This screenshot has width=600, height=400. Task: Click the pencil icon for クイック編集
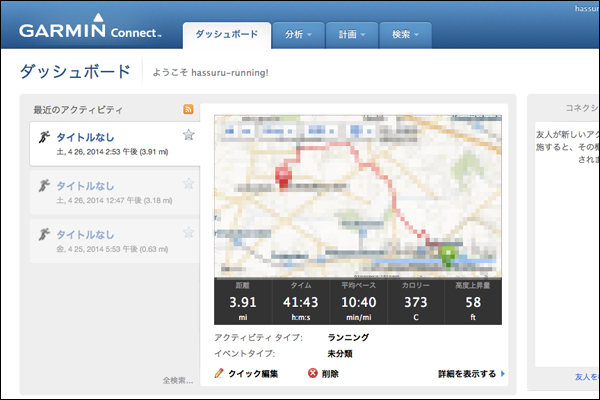point(219,373)
